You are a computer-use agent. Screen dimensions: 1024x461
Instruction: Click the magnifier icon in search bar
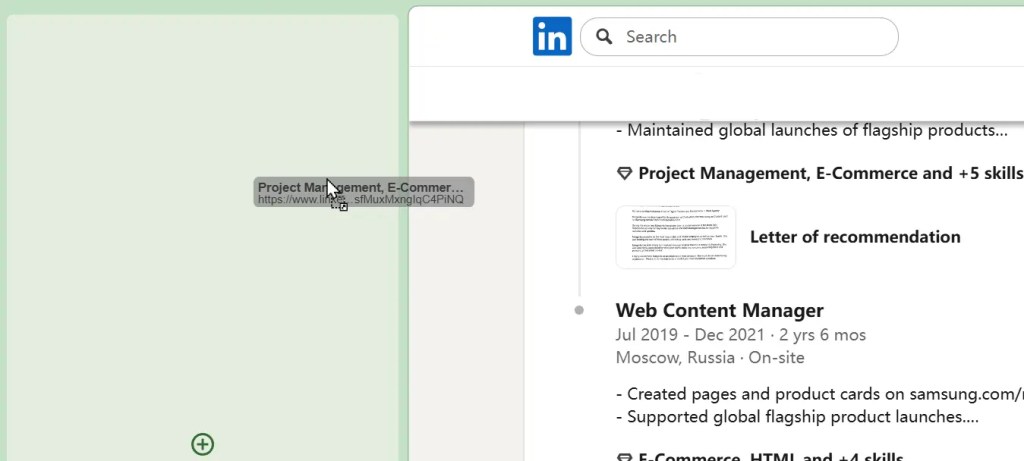coord(604,37)
